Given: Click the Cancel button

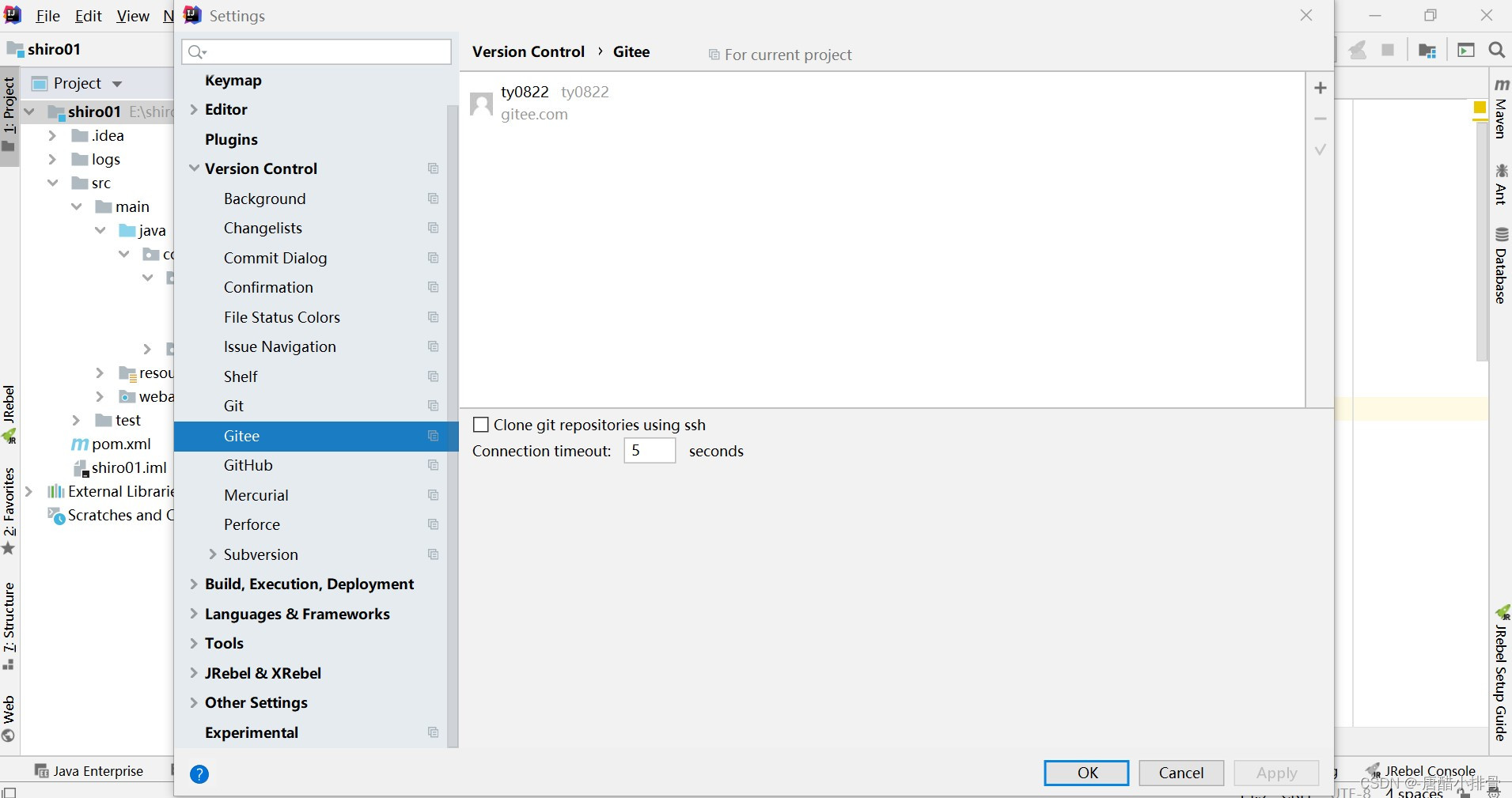Looking at the screenshot, I should click(x=1181, y=773).
